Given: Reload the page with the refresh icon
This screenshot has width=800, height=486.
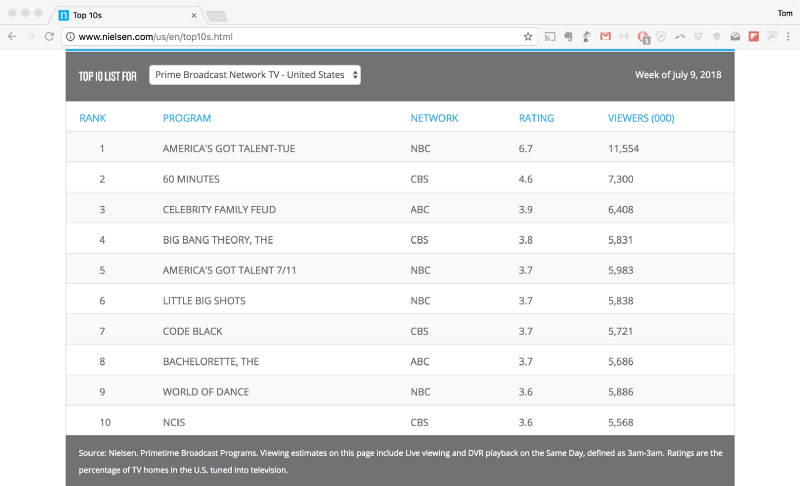Looking at the screenshot, I should (x=49, y=36).
